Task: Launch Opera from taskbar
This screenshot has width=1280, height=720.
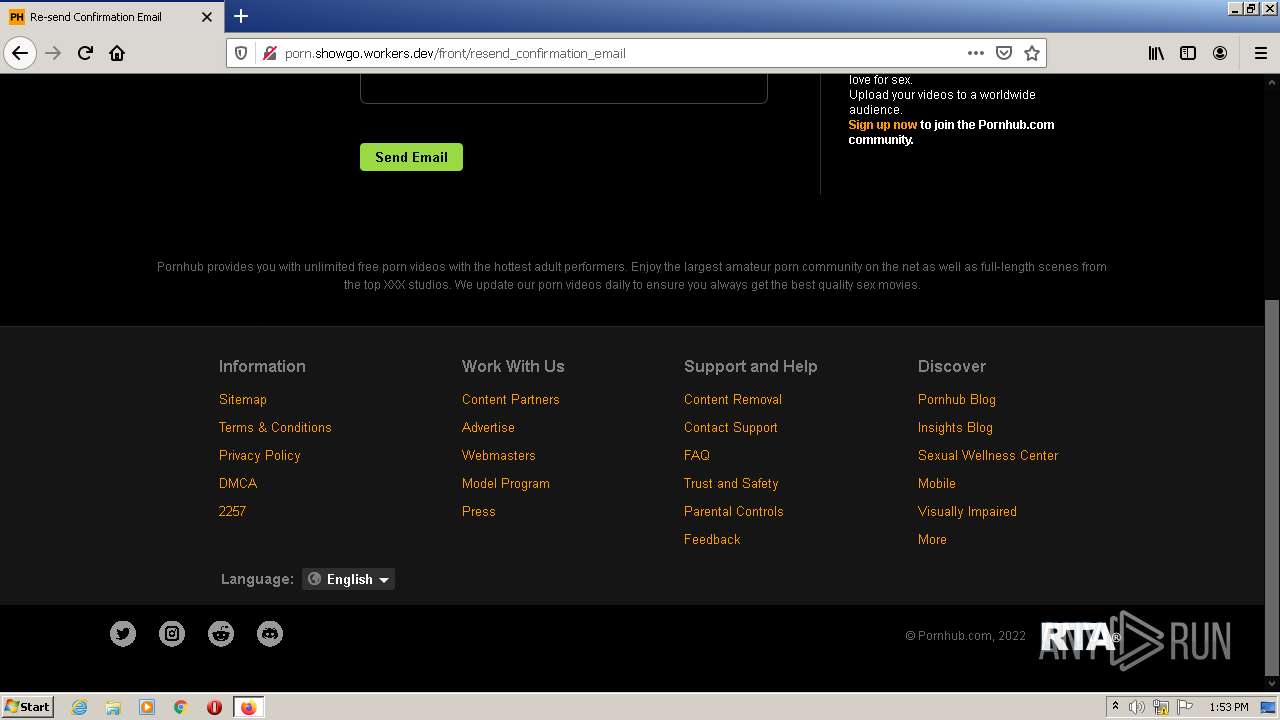Action: click(214, 707)
